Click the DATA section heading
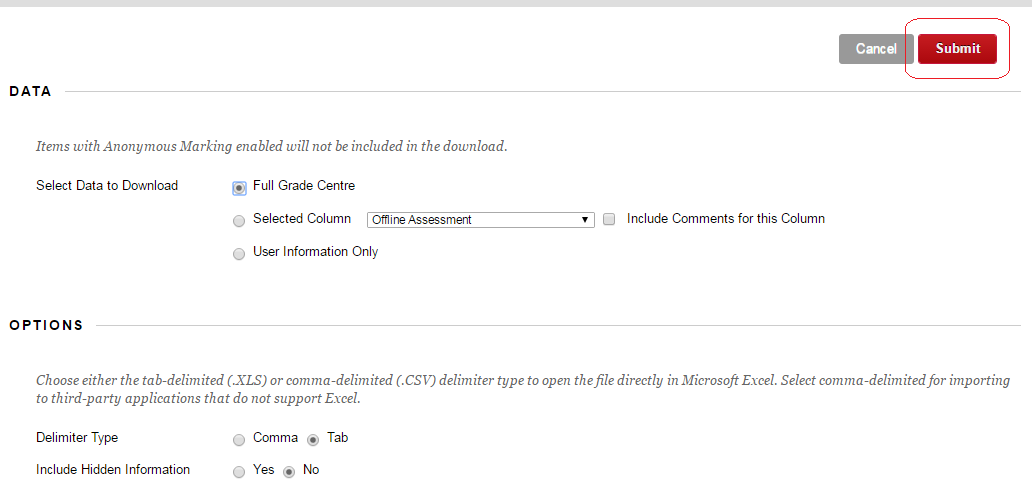Viewport: 1032px width, 479px height. 30,92
